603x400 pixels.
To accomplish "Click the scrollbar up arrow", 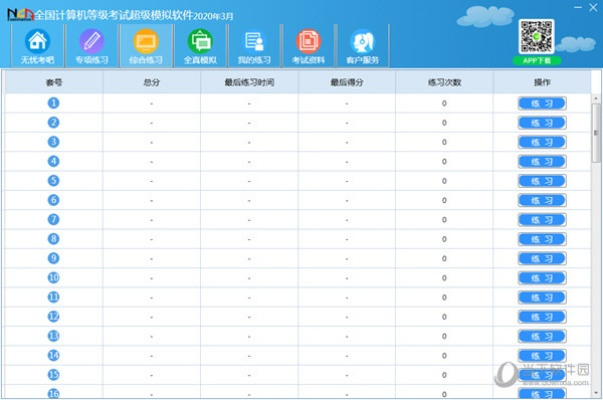I will [x=596, y=99].
